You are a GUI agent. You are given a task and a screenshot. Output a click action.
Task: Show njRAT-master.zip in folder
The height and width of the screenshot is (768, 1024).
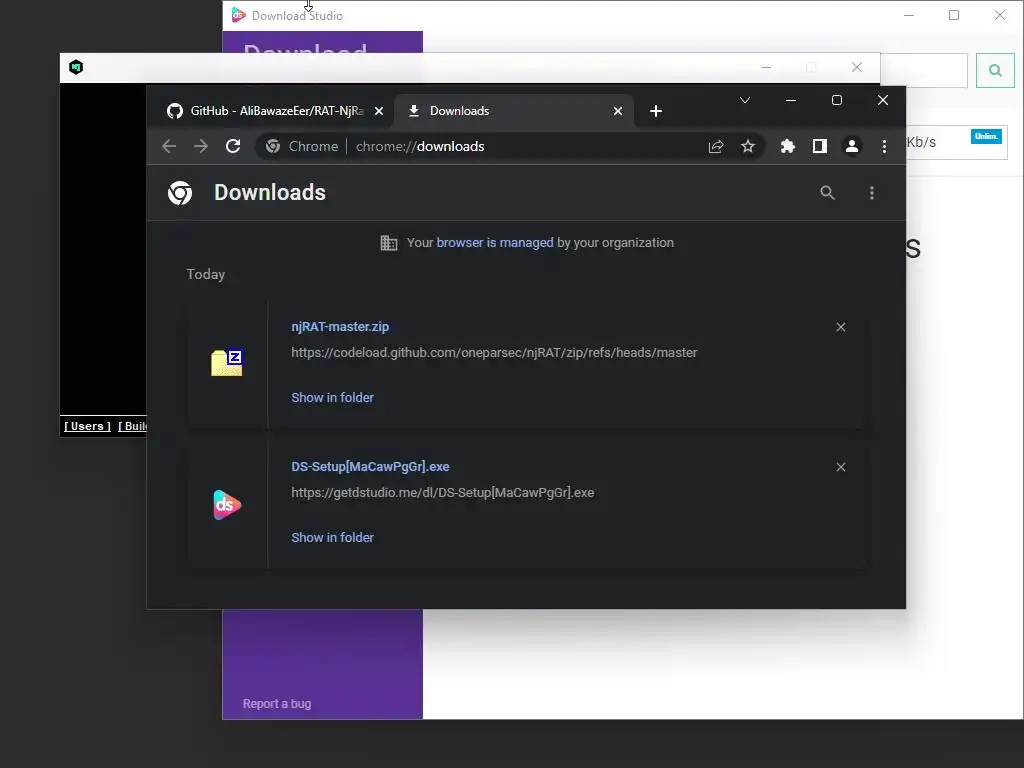click(332, 397)
